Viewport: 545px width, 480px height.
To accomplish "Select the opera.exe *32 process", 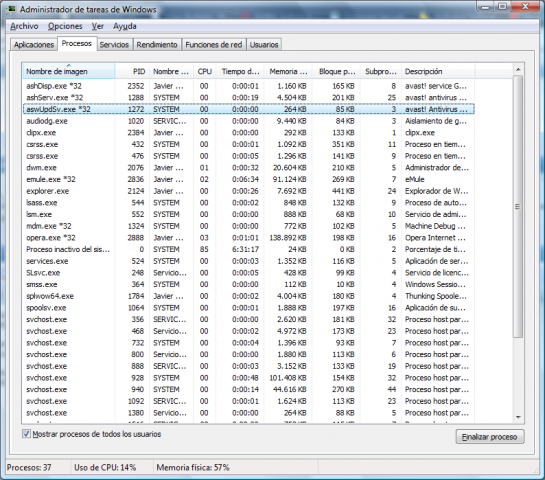I will click(x=249, y=238).
